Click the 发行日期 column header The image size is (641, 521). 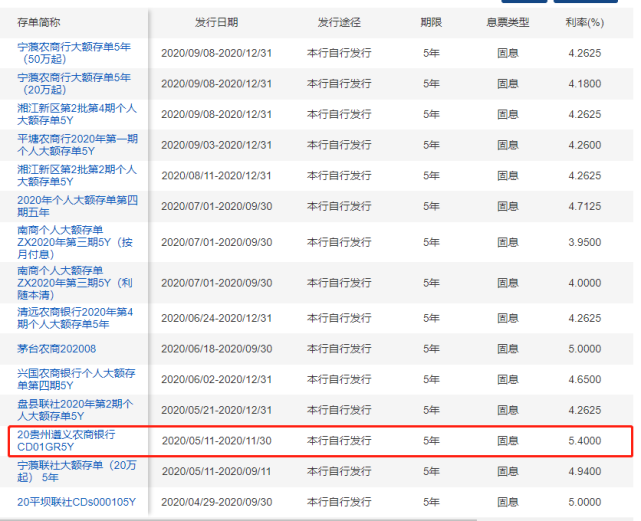point(216,22)
